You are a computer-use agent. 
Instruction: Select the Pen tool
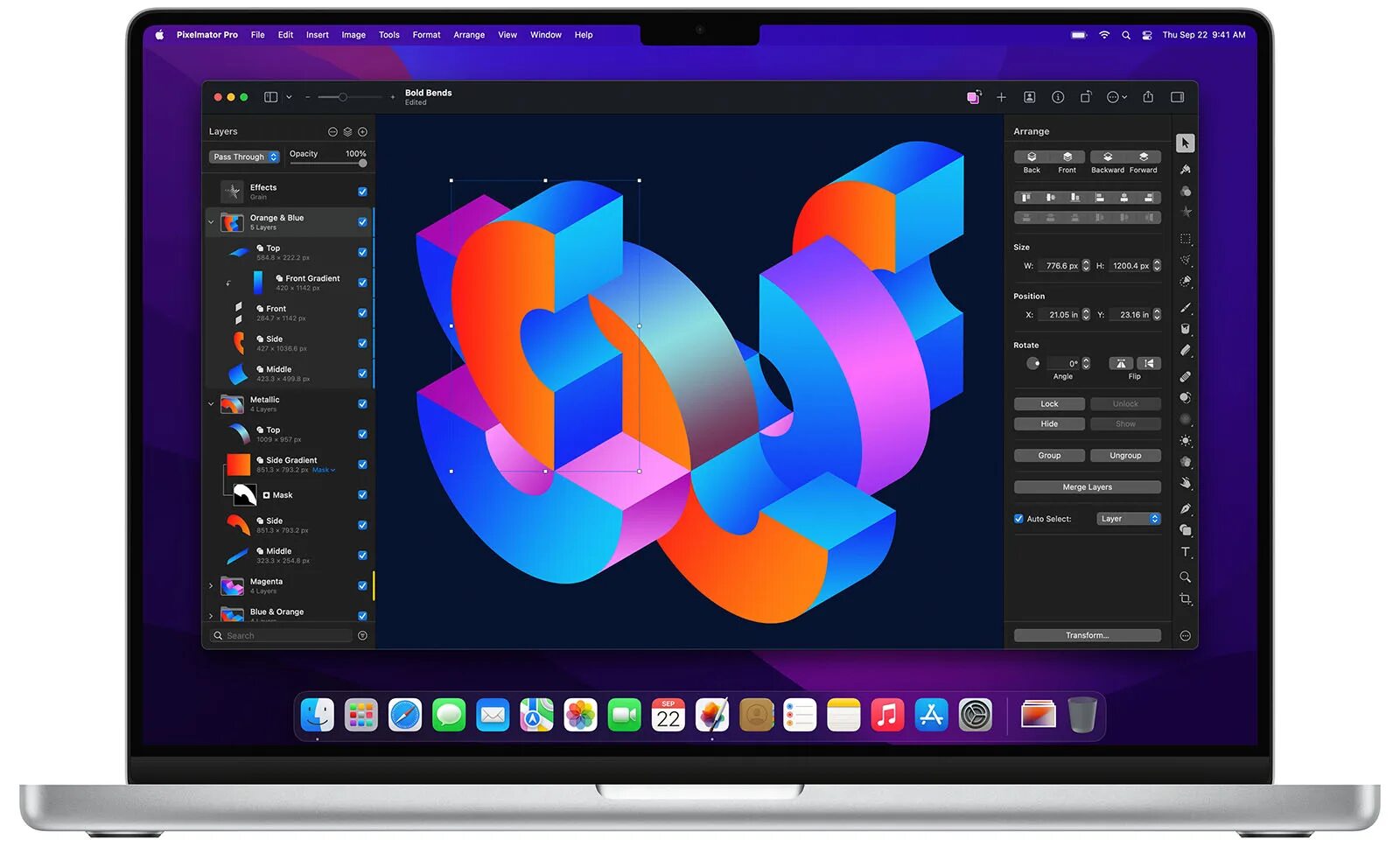coord(1185,508)
